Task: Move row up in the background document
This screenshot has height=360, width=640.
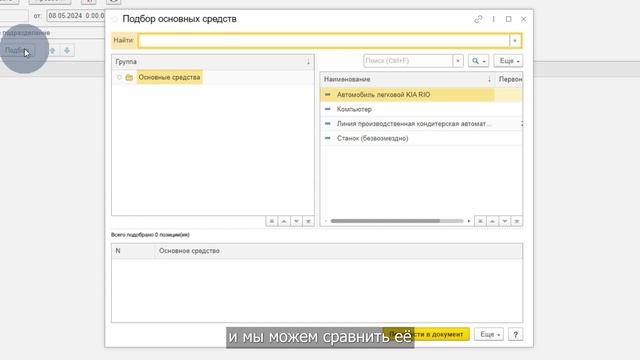Action: (52, 51)
